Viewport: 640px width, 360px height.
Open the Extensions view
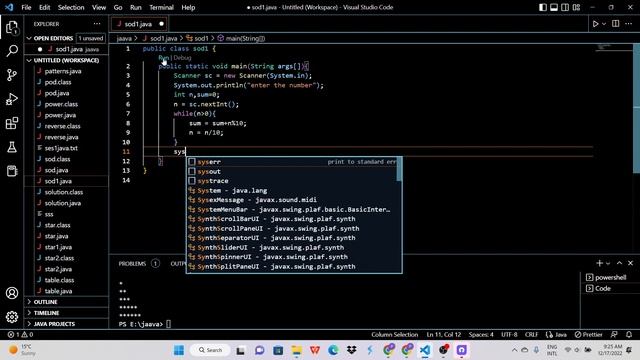pyautogui.click(x=12, y=123)
